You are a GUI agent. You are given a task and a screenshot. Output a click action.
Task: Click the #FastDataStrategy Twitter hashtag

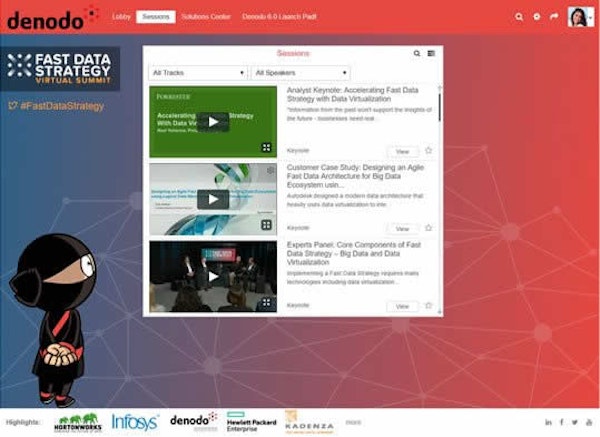(56, 106)
